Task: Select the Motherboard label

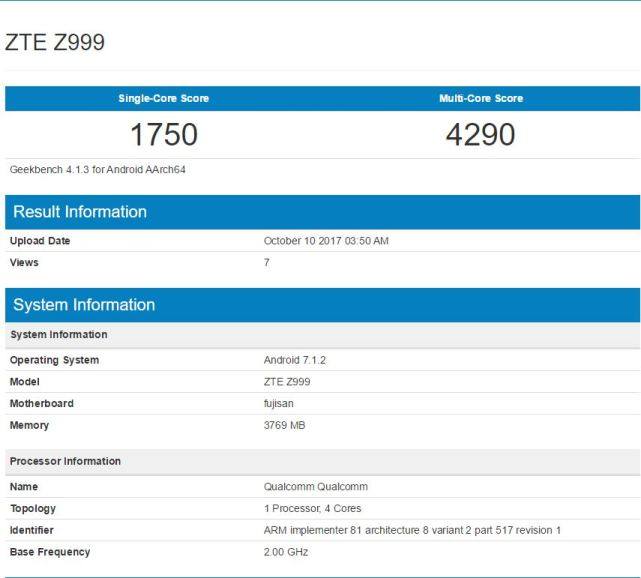Action: point(42,403)
